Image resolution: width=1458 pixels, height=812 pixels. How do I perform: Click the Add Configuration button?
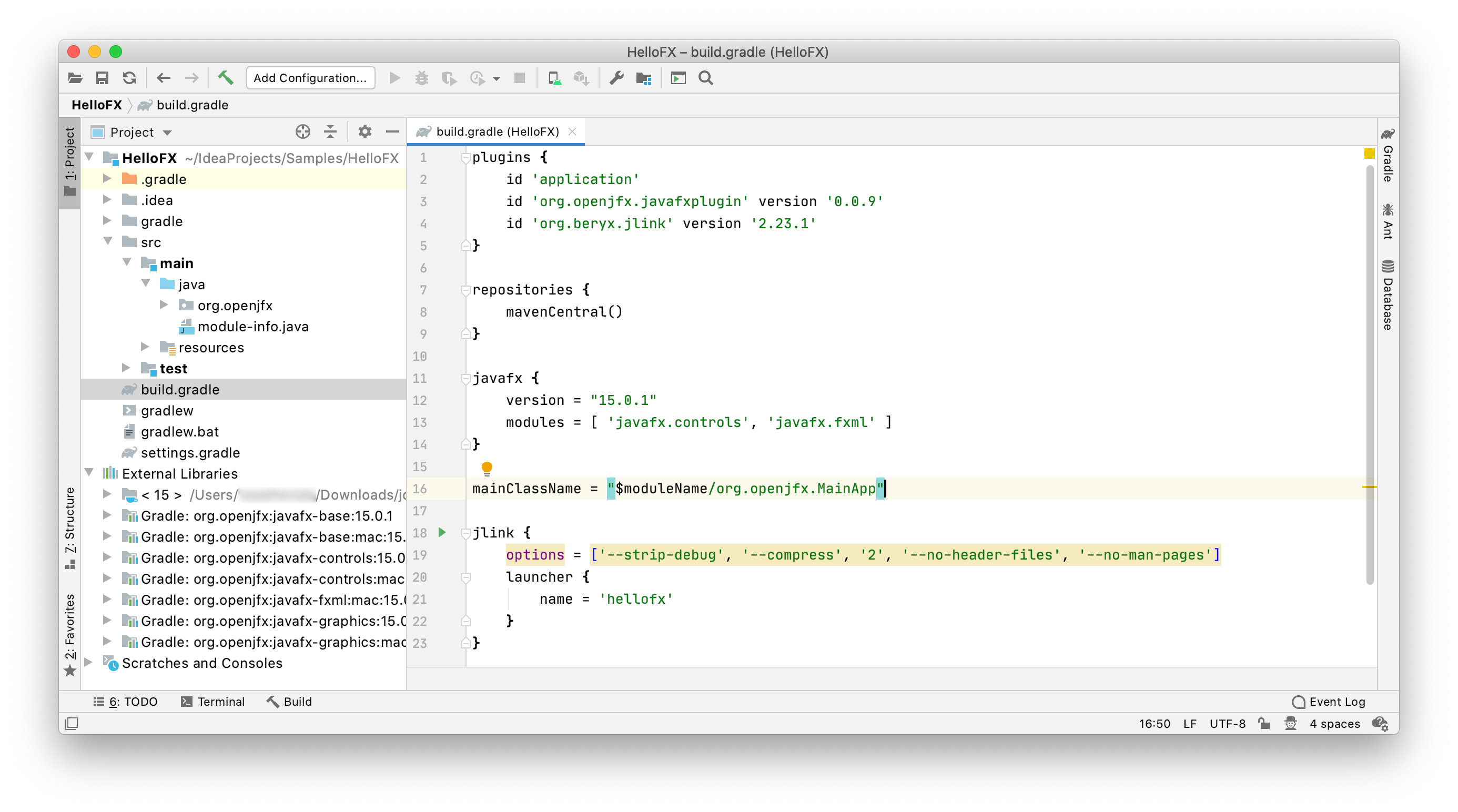(310, 78)
